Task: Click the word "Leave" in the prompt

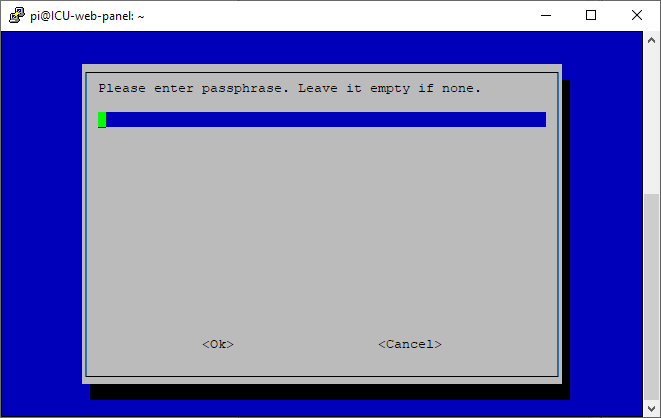Action: coord(318,88)
